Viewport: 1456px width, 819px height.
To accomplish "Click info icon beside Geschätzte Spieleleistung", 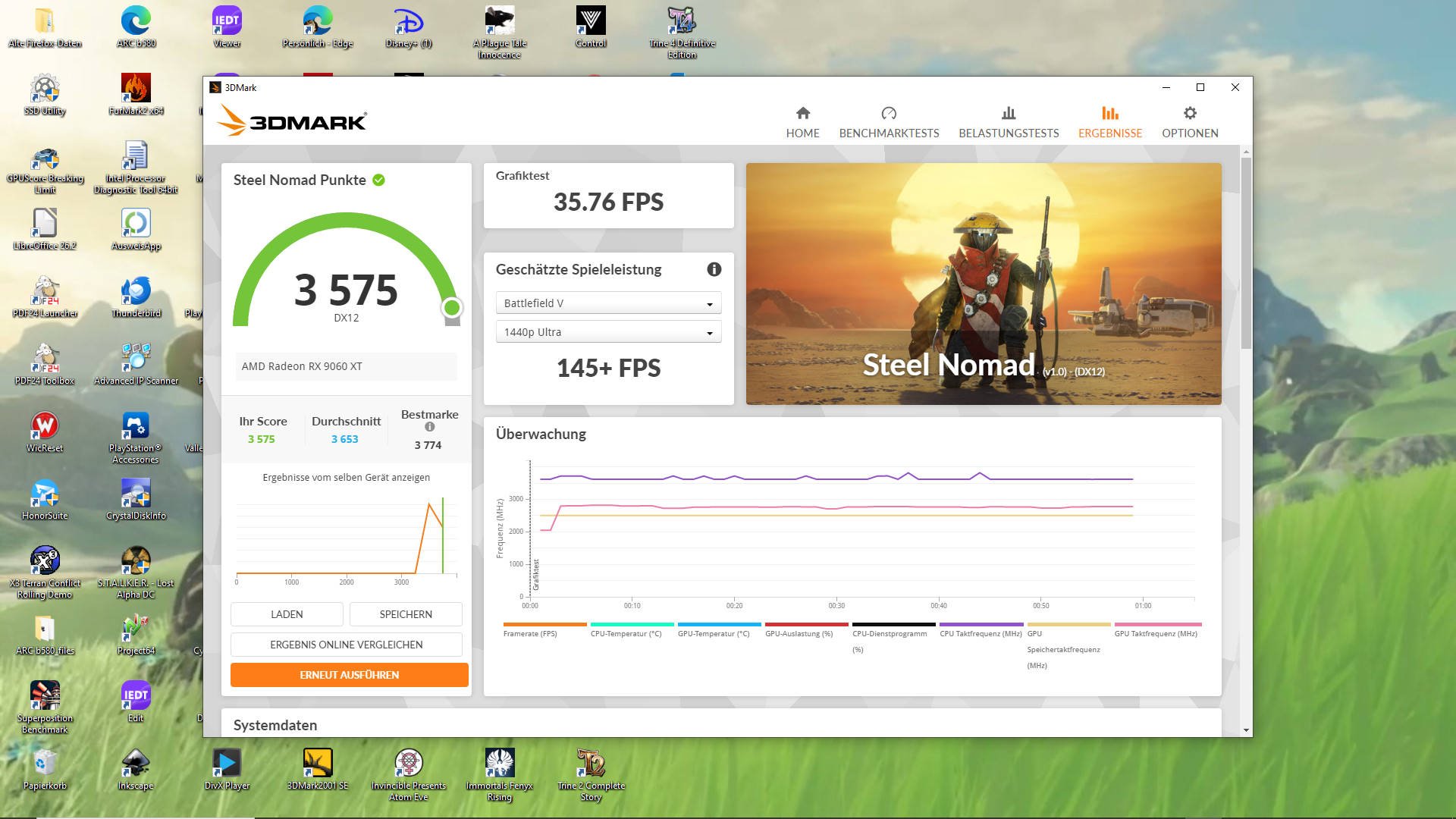I will click(x=714, y=269).
